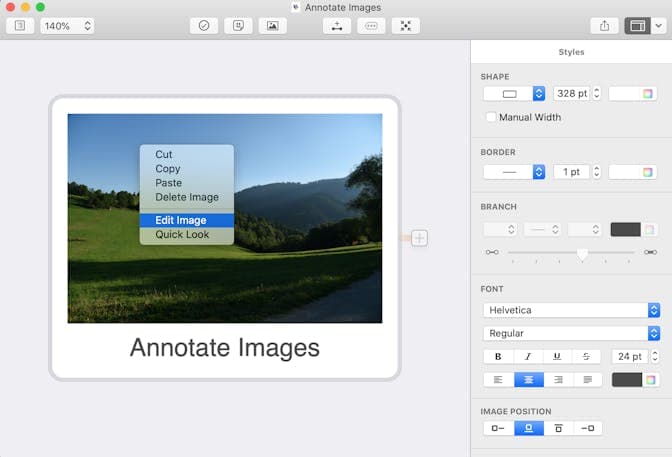
Task: Click the Styles panel header
Action: coord(571,52)
